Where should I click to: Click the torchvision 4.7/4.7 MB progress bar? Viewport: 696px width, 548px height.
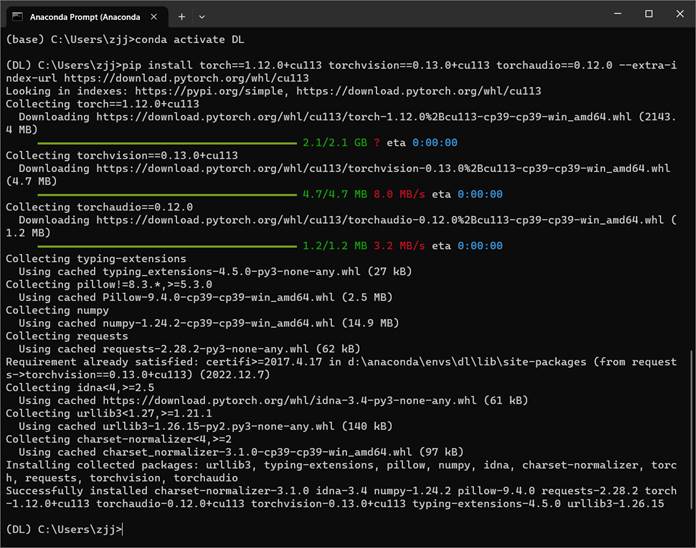pos(167,194)
